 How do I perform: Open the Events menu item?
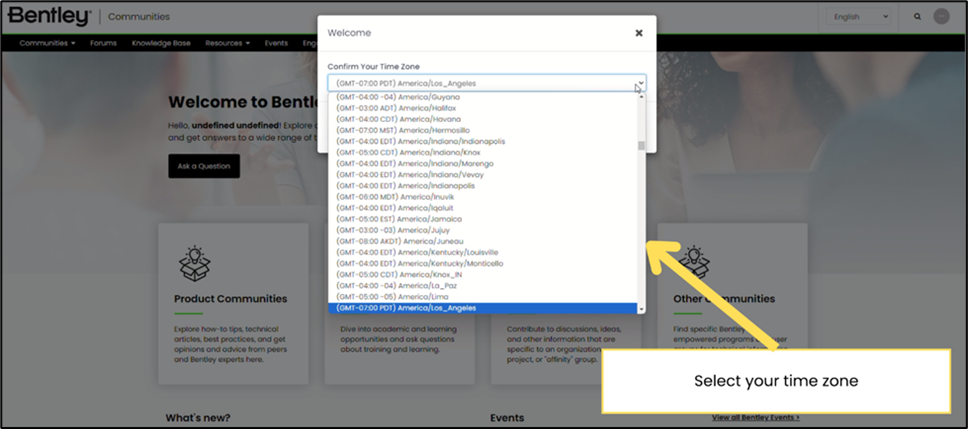coord(276,43)
